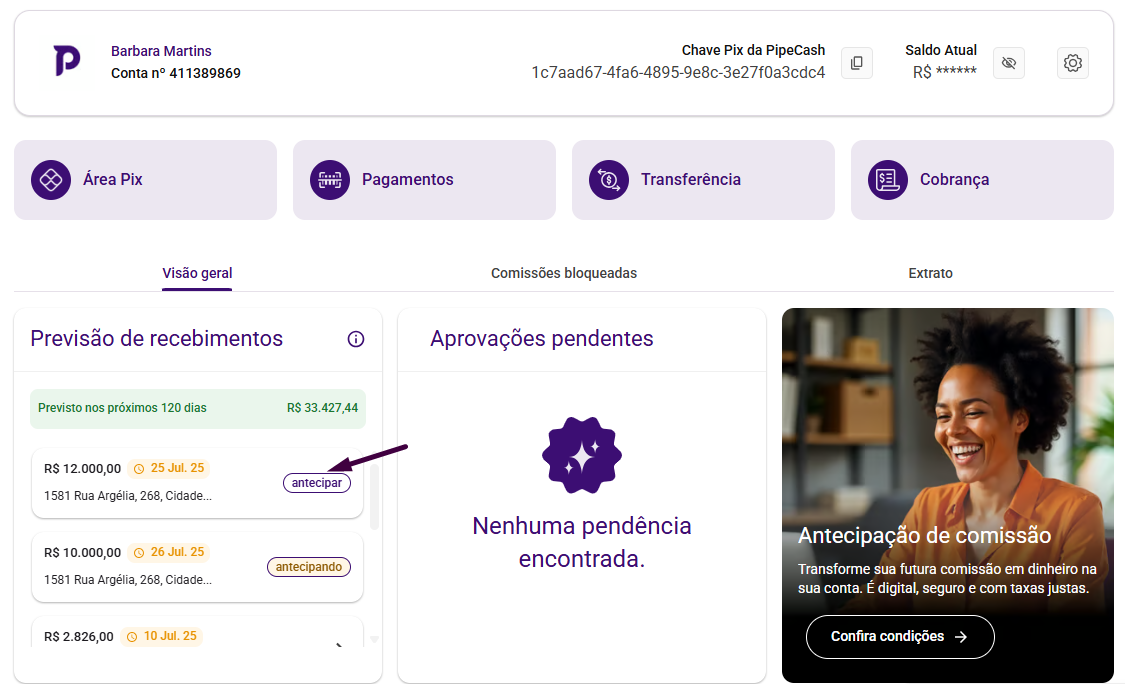Screen dimensions: 1125x684
Task: Click the Pix key 1c7aad67-4fa6 string
Action: click(x=678, y=72)
